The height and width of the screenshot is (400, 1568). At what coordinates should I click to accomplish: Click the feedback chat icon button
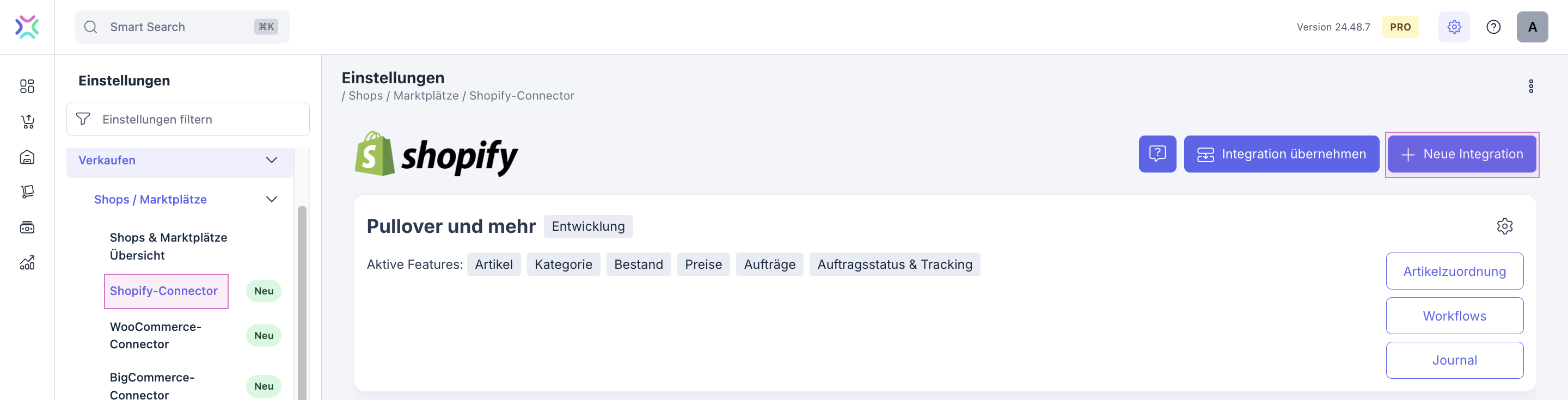(1157, 154)
